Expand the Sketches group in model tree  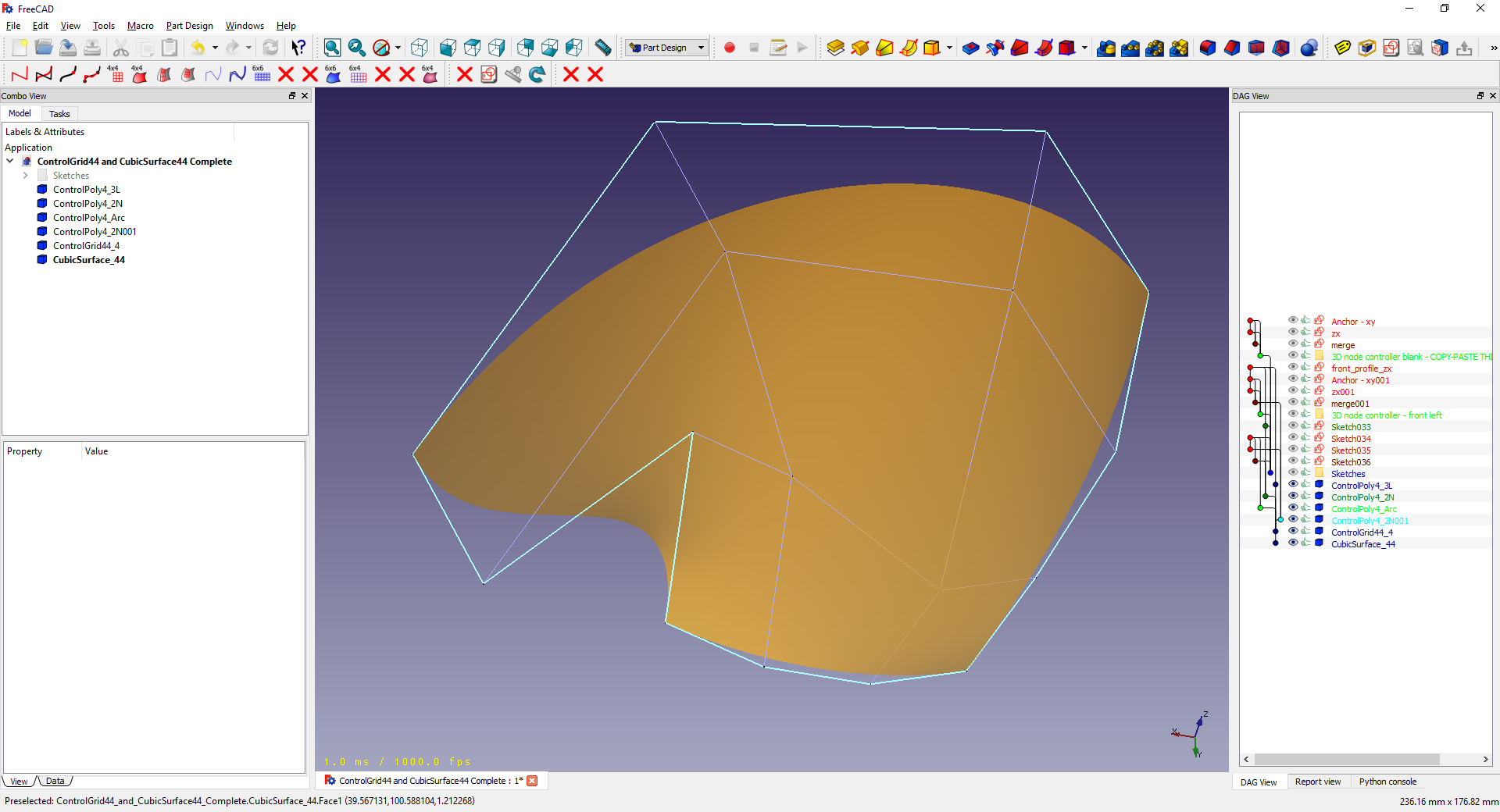(26, 176)
